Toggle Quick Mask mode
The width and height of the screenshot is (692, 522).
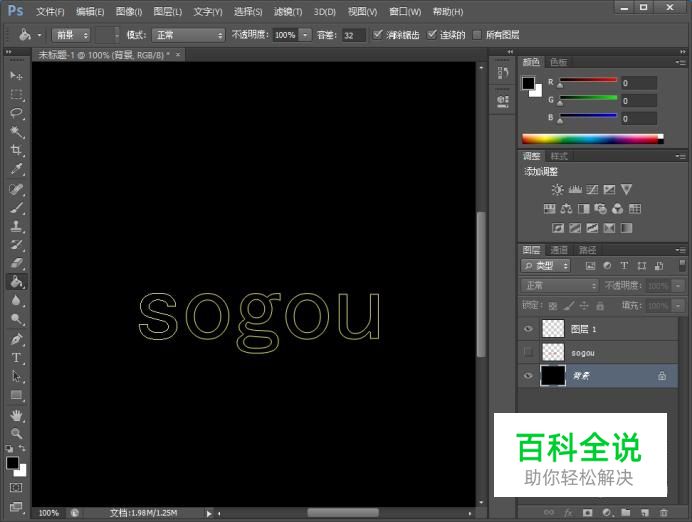(x=16, y=488)
